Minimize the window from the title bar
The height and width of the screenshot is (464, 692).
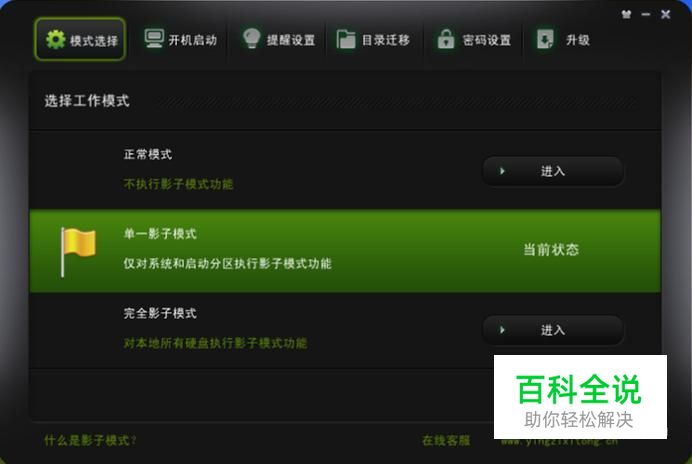(x=646, y=15)
